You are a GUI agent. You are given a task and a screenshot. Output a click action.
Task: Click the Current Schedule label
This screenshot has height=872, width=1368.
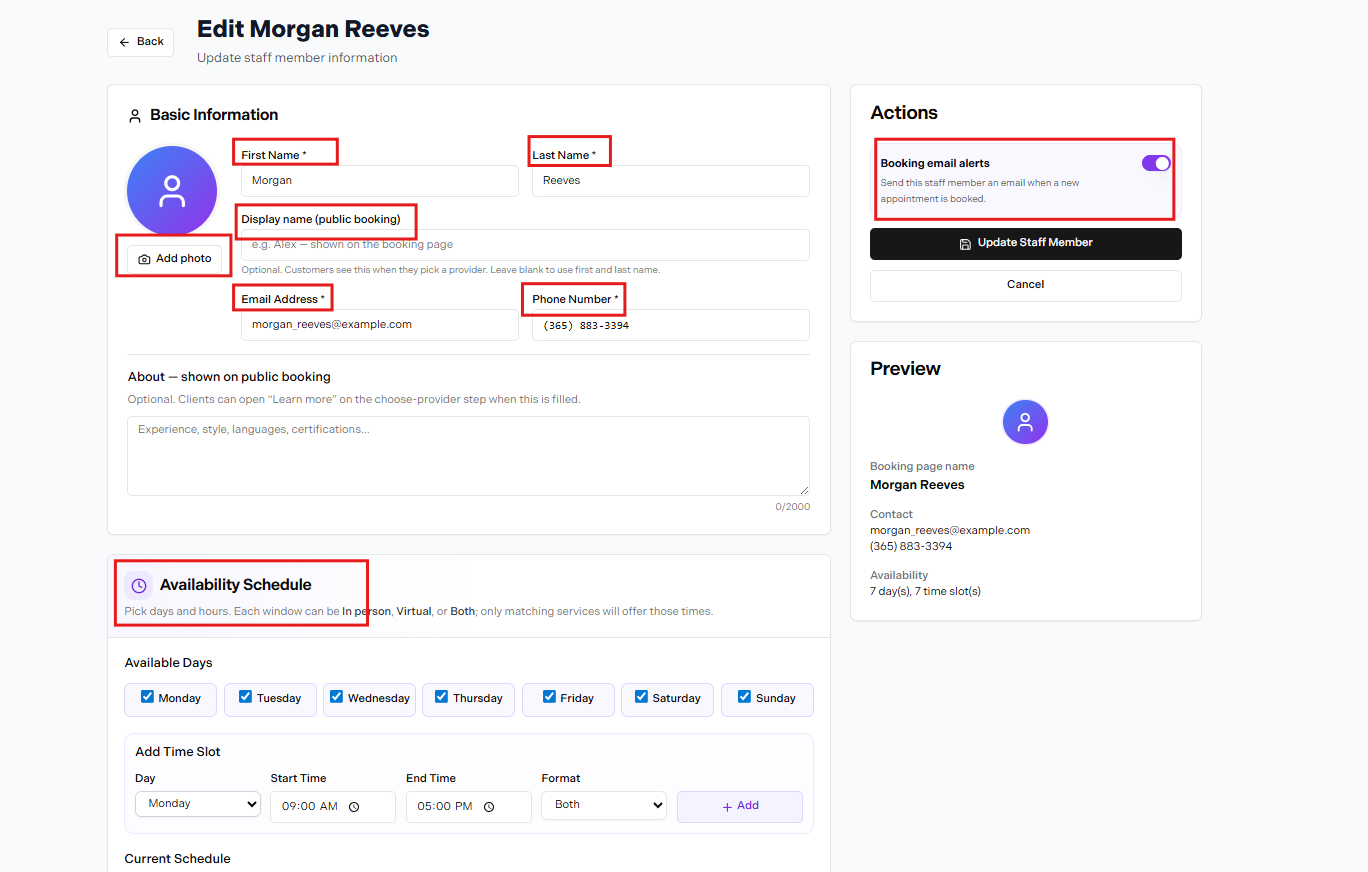178,859
